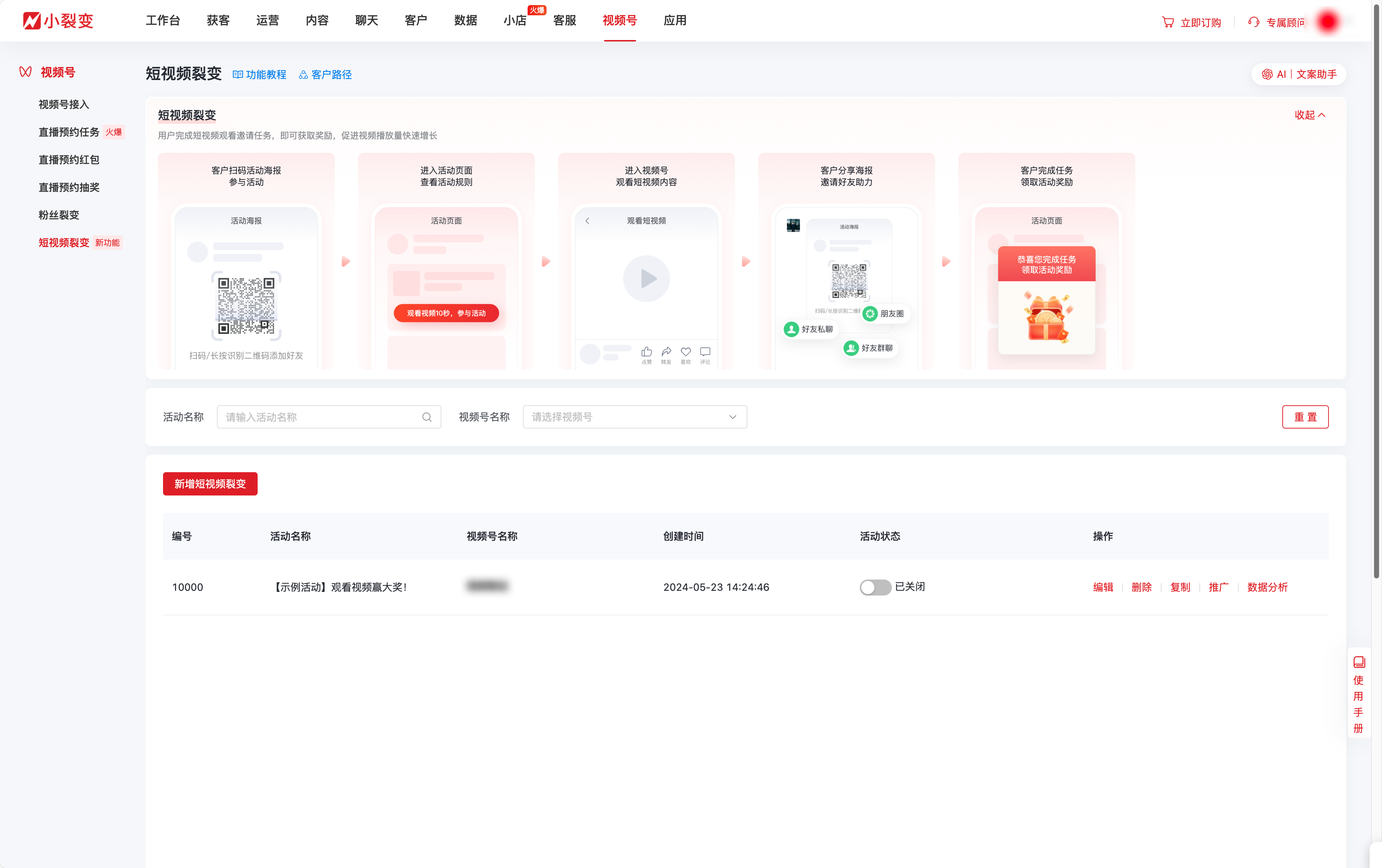Click 推广 for activity 10000
Screen dimensions: 1382x868
(x=1218, y=587)
